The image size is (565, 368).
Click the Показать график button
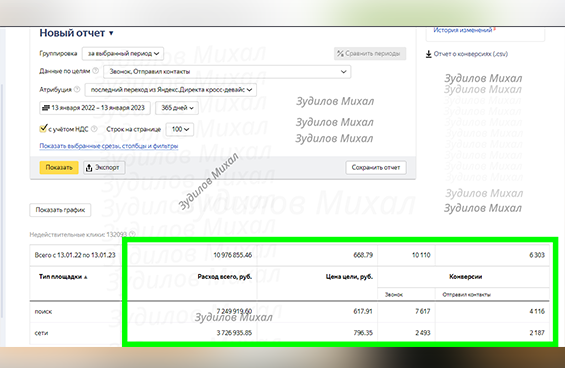coord(60,210)
